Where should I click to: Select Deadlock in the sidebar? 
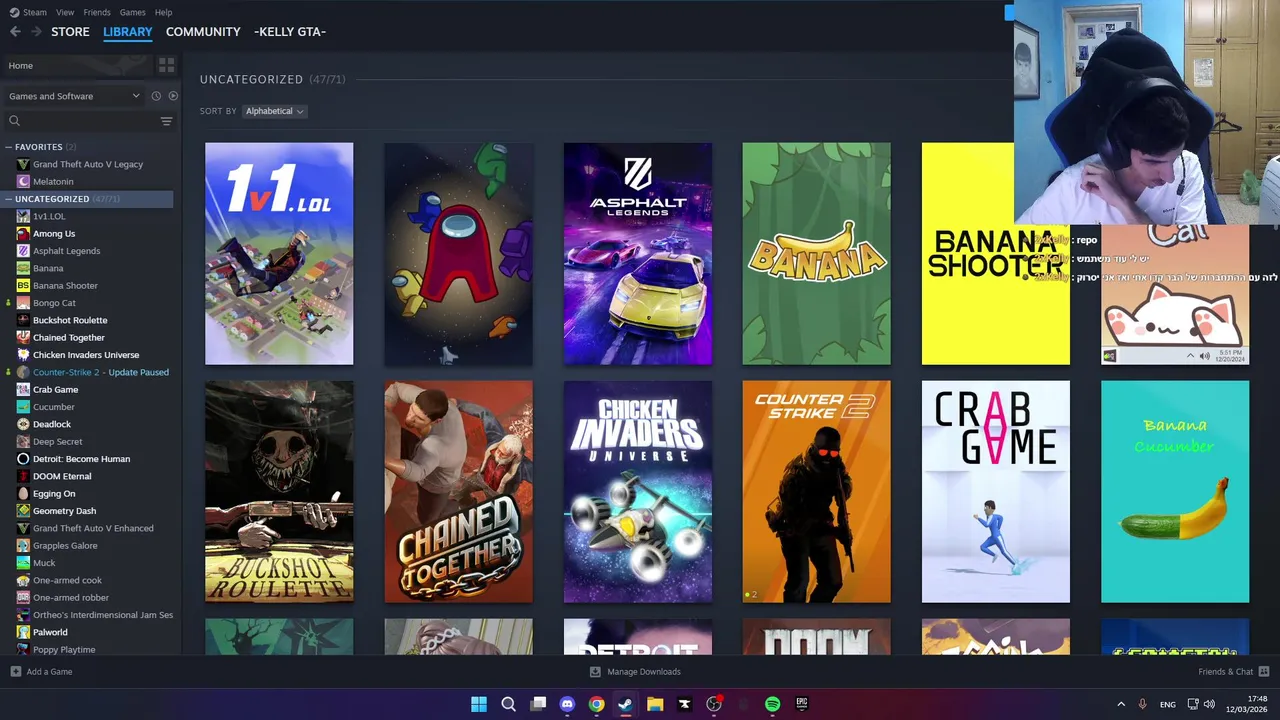(x=52, y=424)
